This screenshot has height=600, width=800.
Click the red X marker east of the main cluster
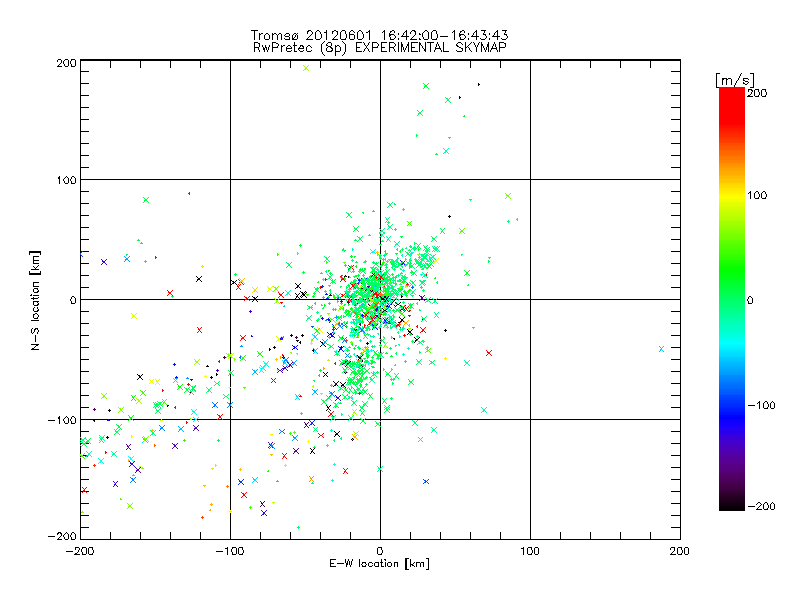tap(489, 353)
